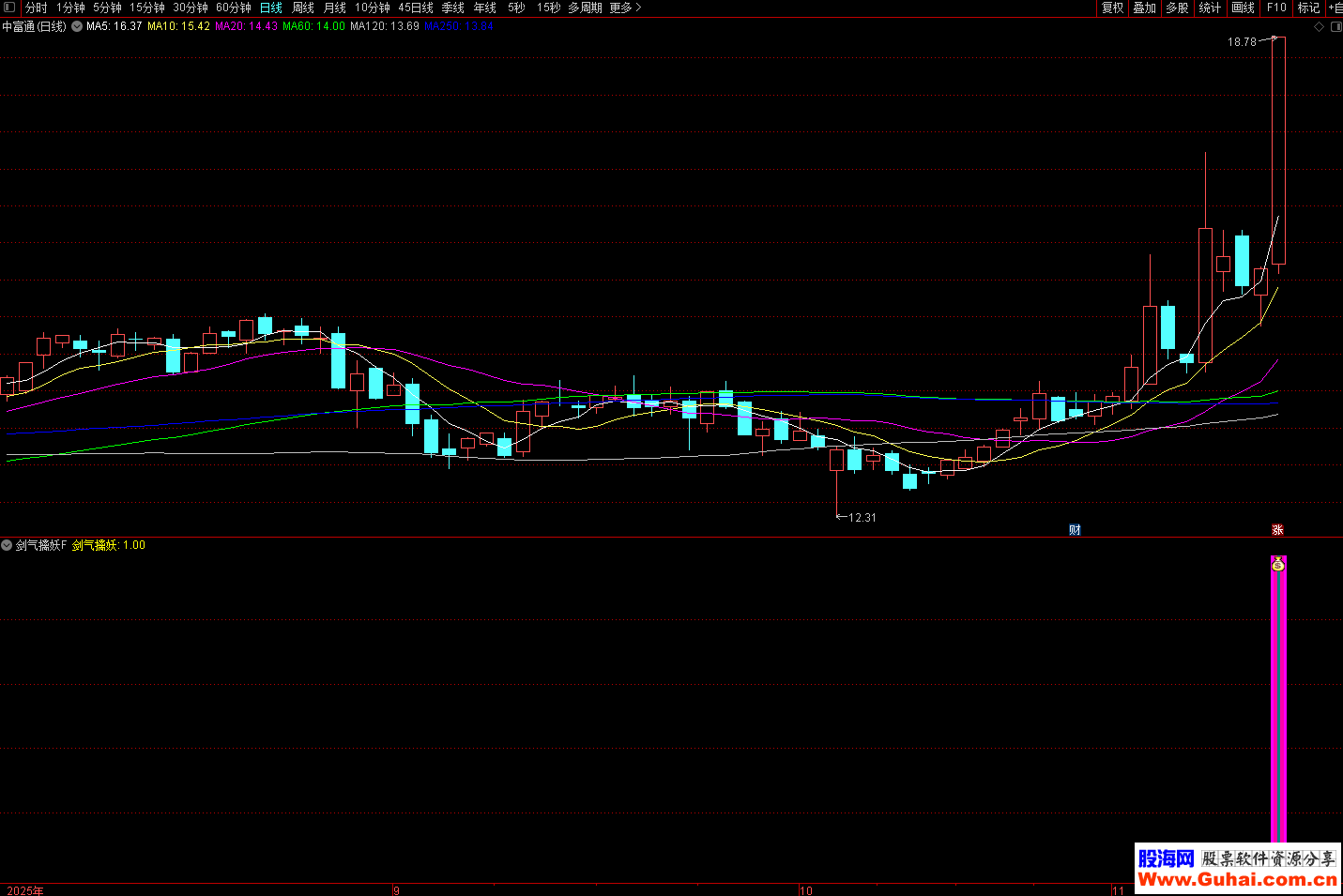Viewport: 1343px width, 896px height.
Task: Click the +自 add-to-watchlist button
Action: tap(1335, 8)
